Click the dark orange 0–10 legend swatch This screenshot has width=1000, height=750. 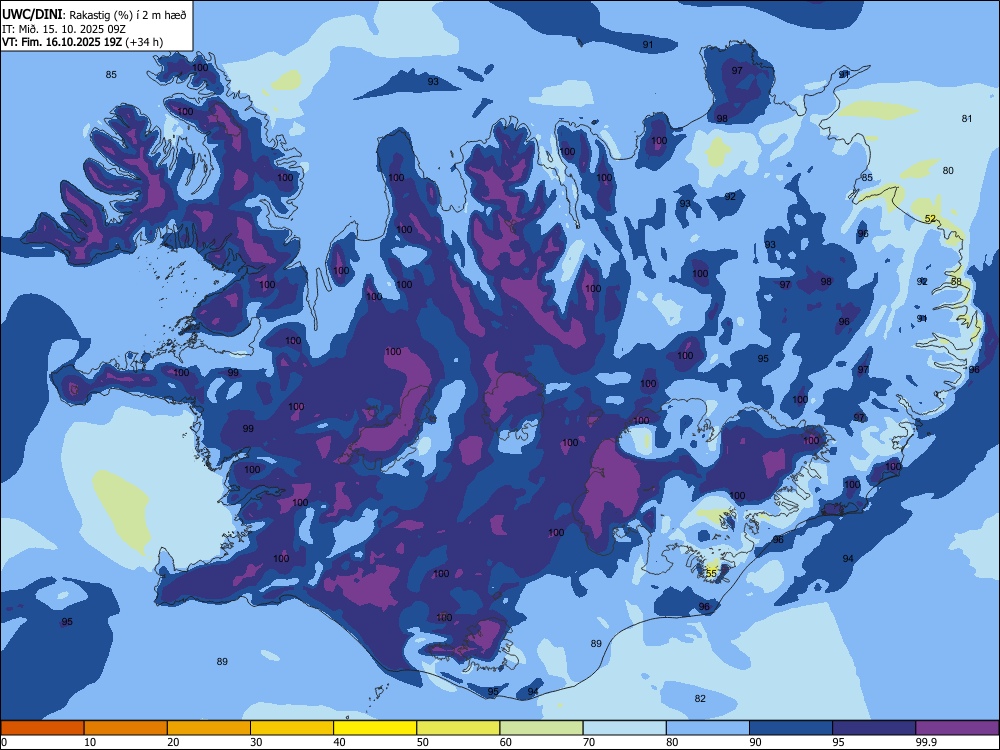pyautogui.click(x=42, y=728)
